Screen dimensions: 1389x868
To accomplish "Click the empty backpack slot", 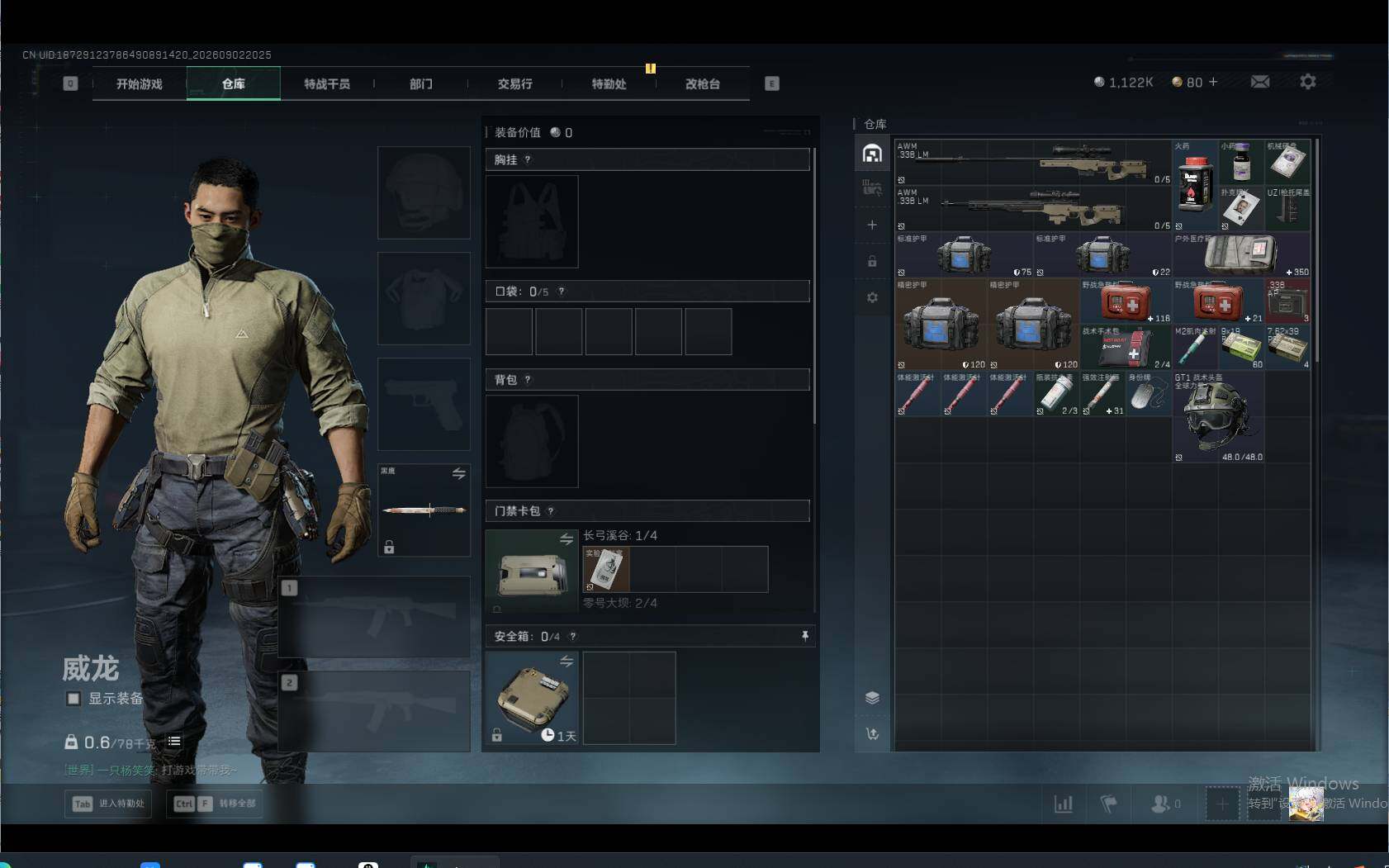I will [x=532, y=441].
